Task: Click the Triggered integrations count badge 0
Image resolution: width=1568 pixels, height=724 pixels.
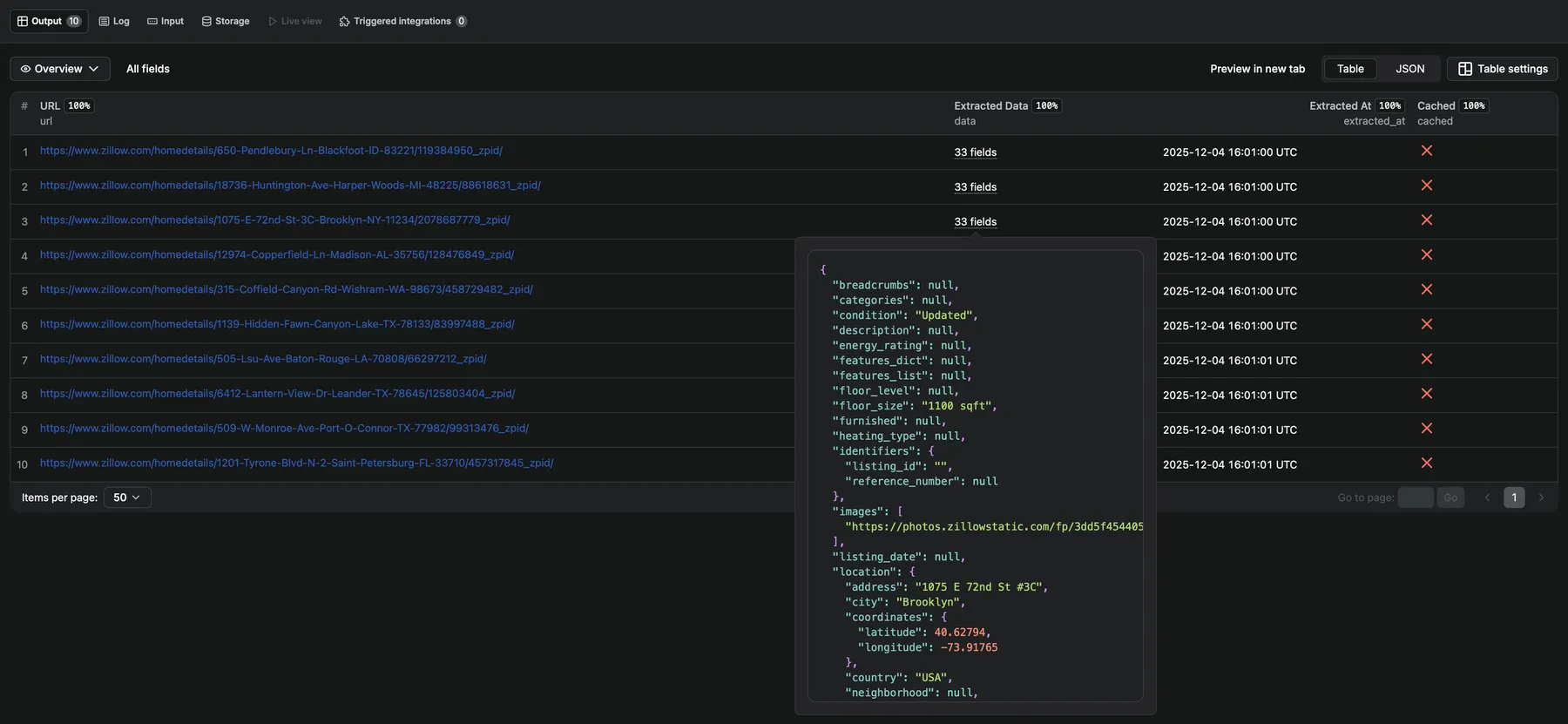Action: click(x=462, y=21)
